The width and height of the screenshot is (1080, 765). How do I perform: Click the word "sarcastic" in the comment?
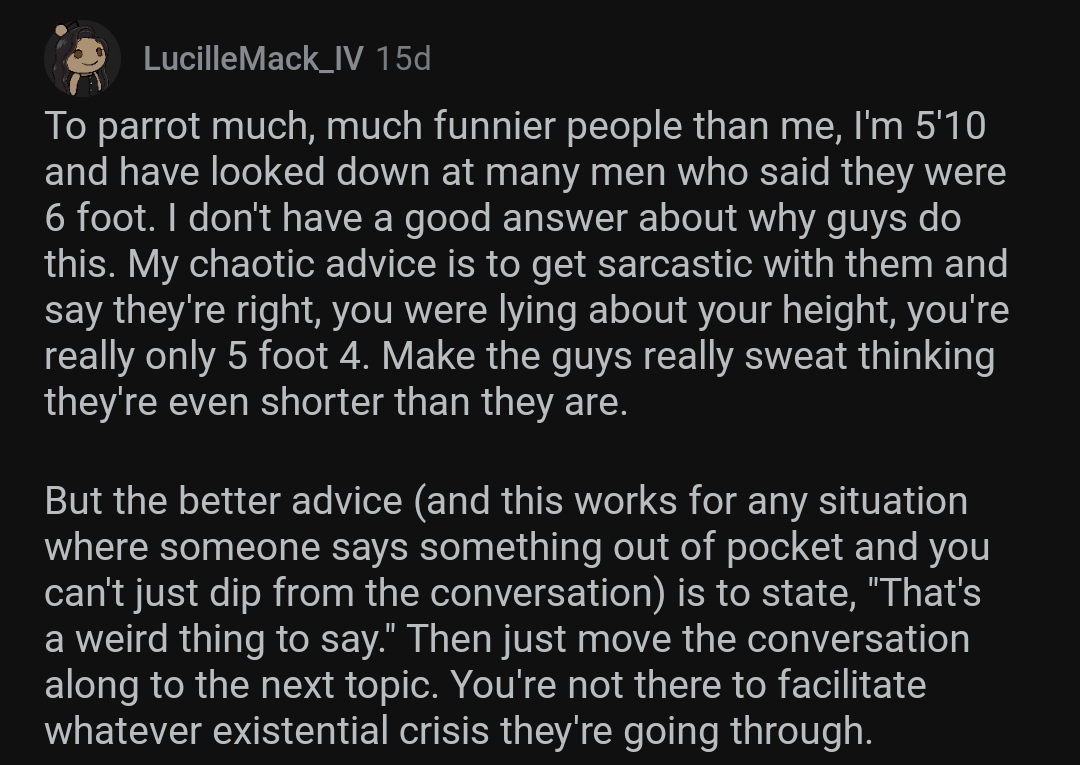(674, 264)
